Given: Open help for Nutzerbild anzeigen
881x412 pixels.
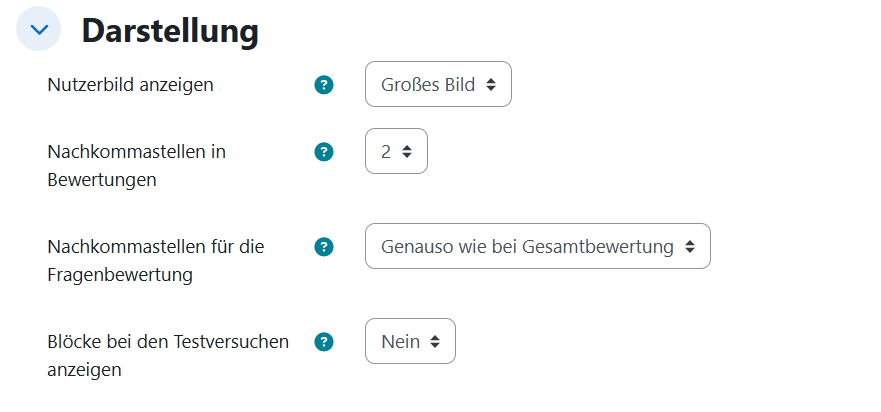Looking at the screenshot, I should [323, 85].
